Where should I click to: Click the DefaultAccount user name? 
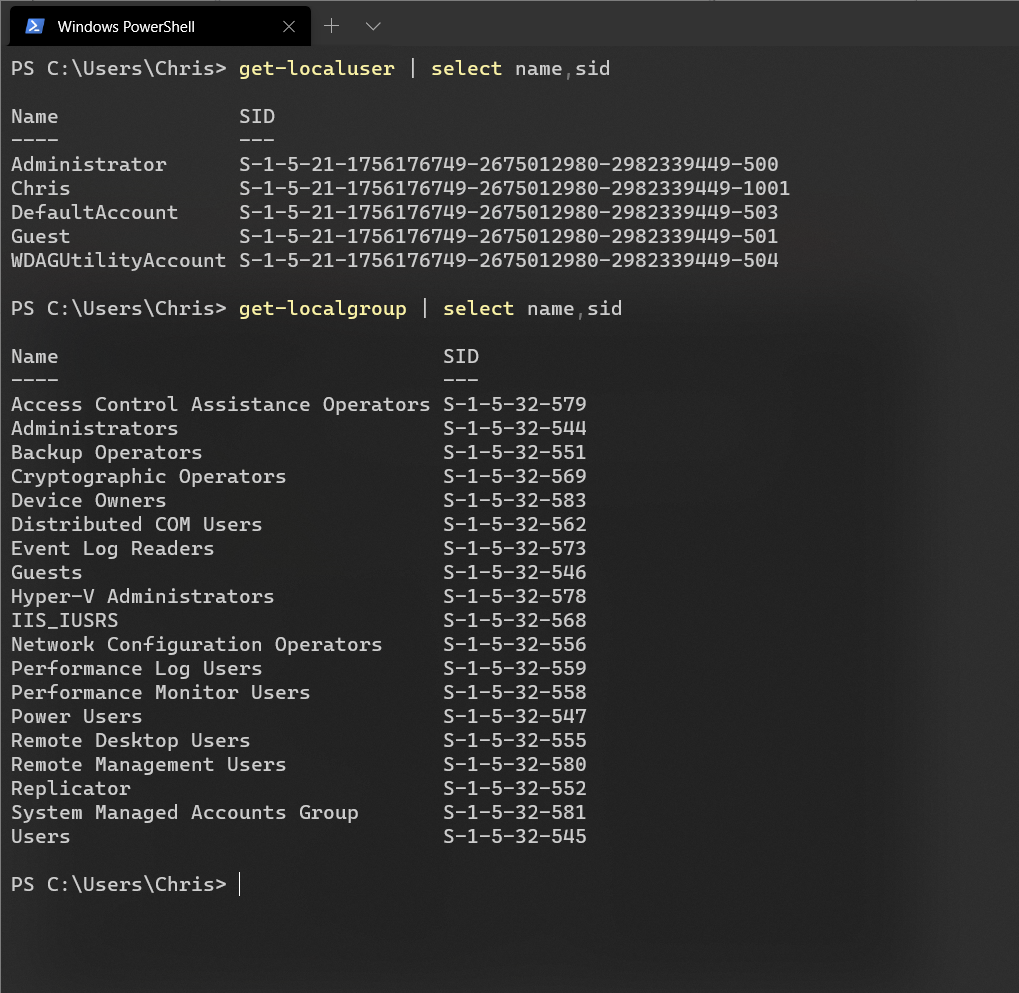pyautogui.click(x=94, y=213)
